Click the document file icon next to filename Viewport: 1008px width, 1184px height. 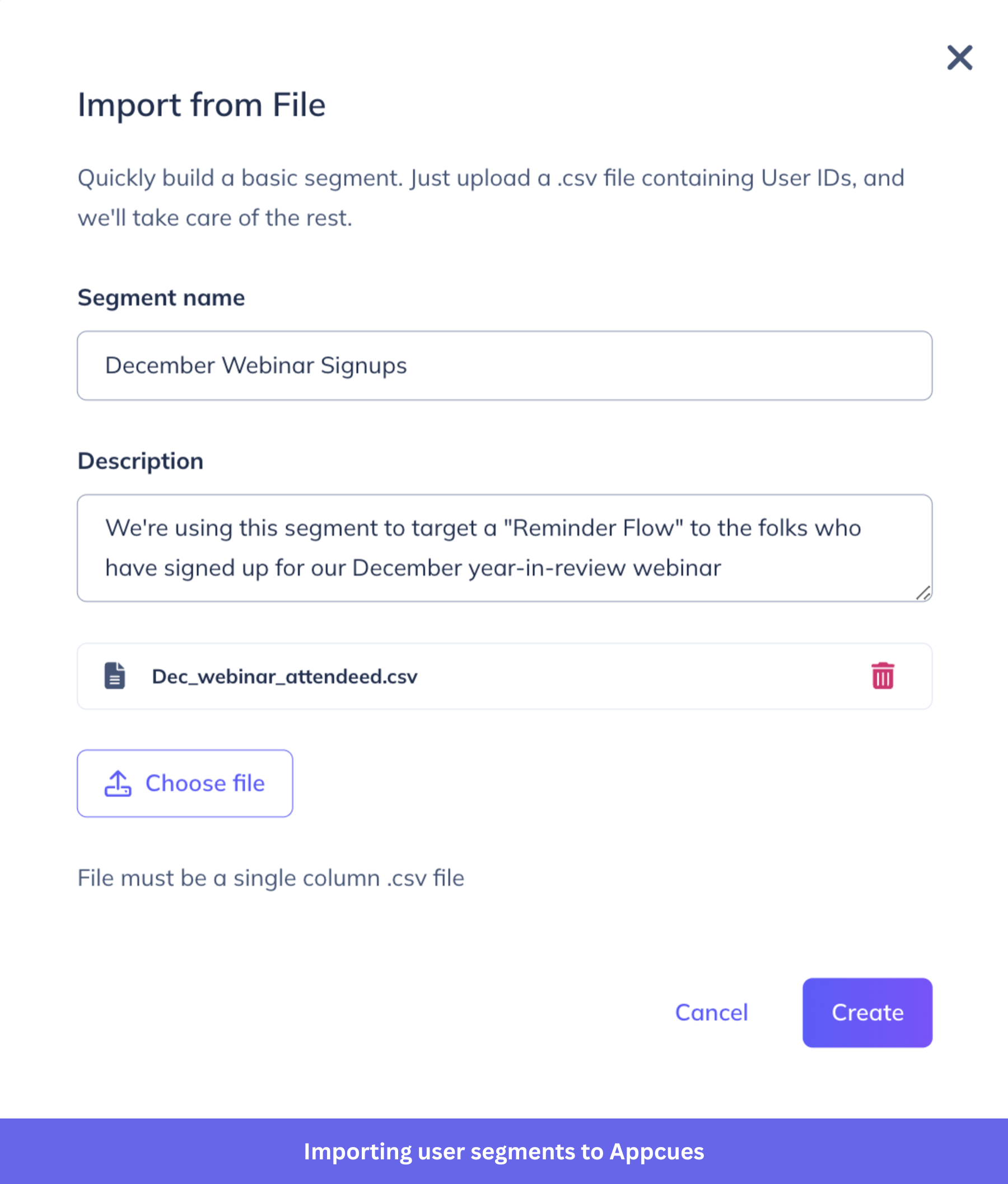[114, 676]
